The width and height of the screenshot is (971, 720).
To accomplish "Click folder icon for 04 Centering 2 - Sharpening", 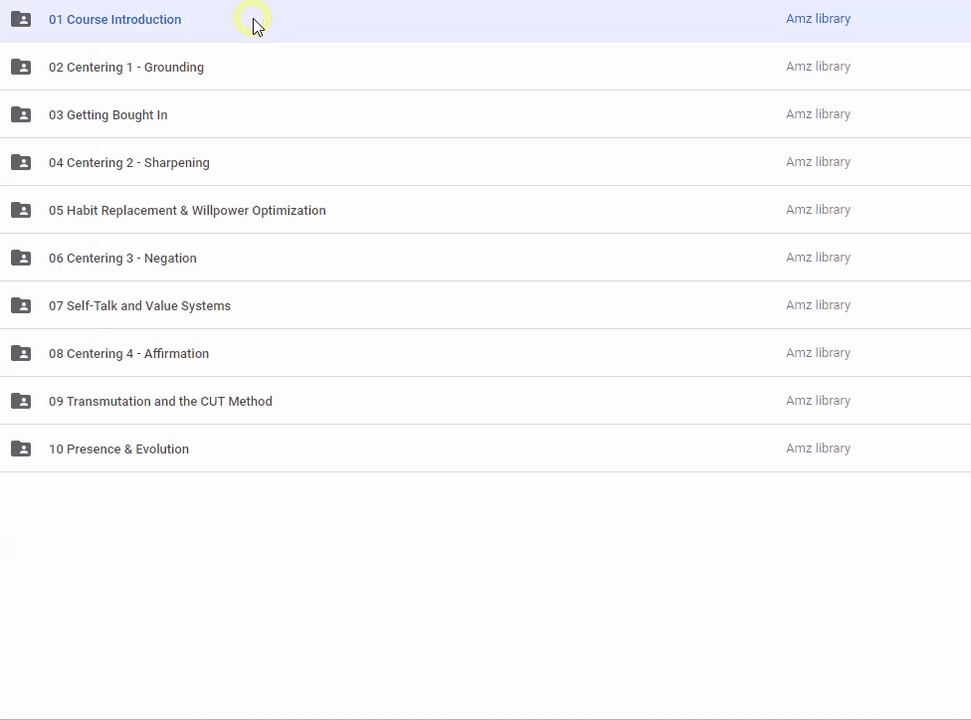I will pyautogui.click(x=21, y=163).
